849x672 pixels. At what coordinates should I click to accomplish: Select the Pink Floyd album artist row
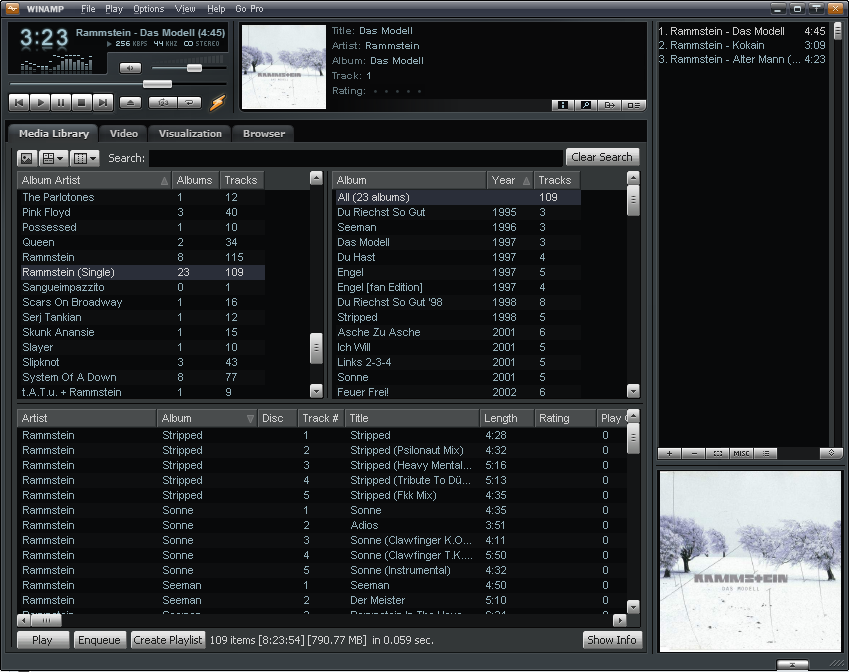[x=143, y=212]
